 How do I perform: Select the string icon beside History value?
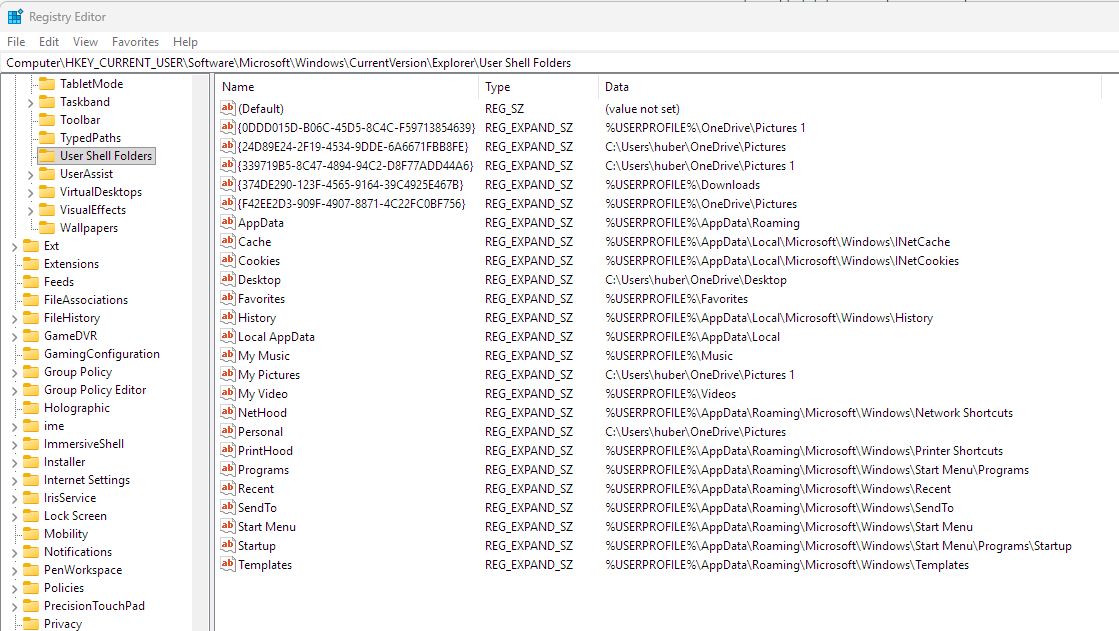pos(228,317)
